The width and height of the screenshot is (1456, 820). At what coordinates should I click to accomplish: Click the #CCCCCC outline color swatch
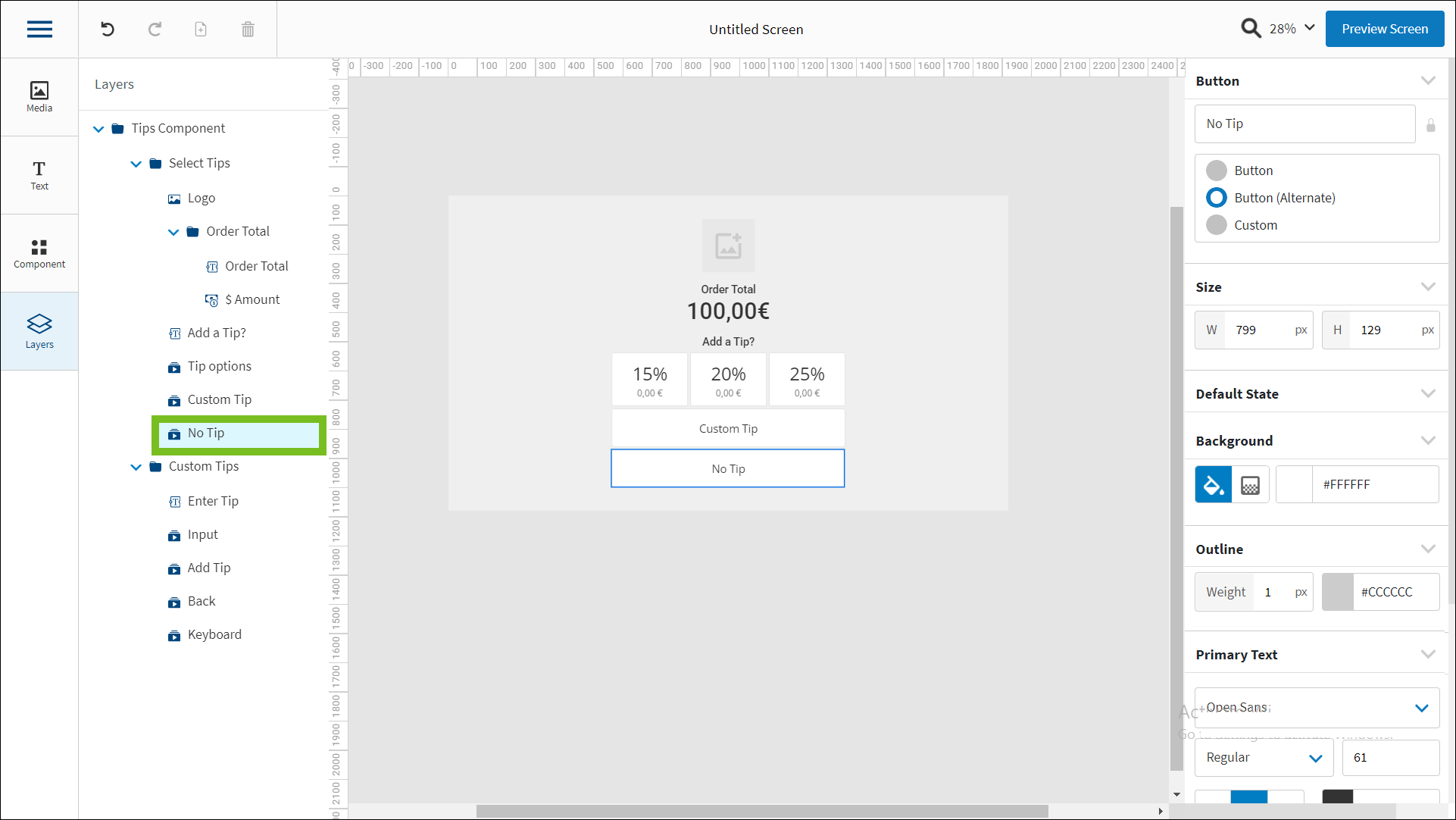pos(1337,592)
